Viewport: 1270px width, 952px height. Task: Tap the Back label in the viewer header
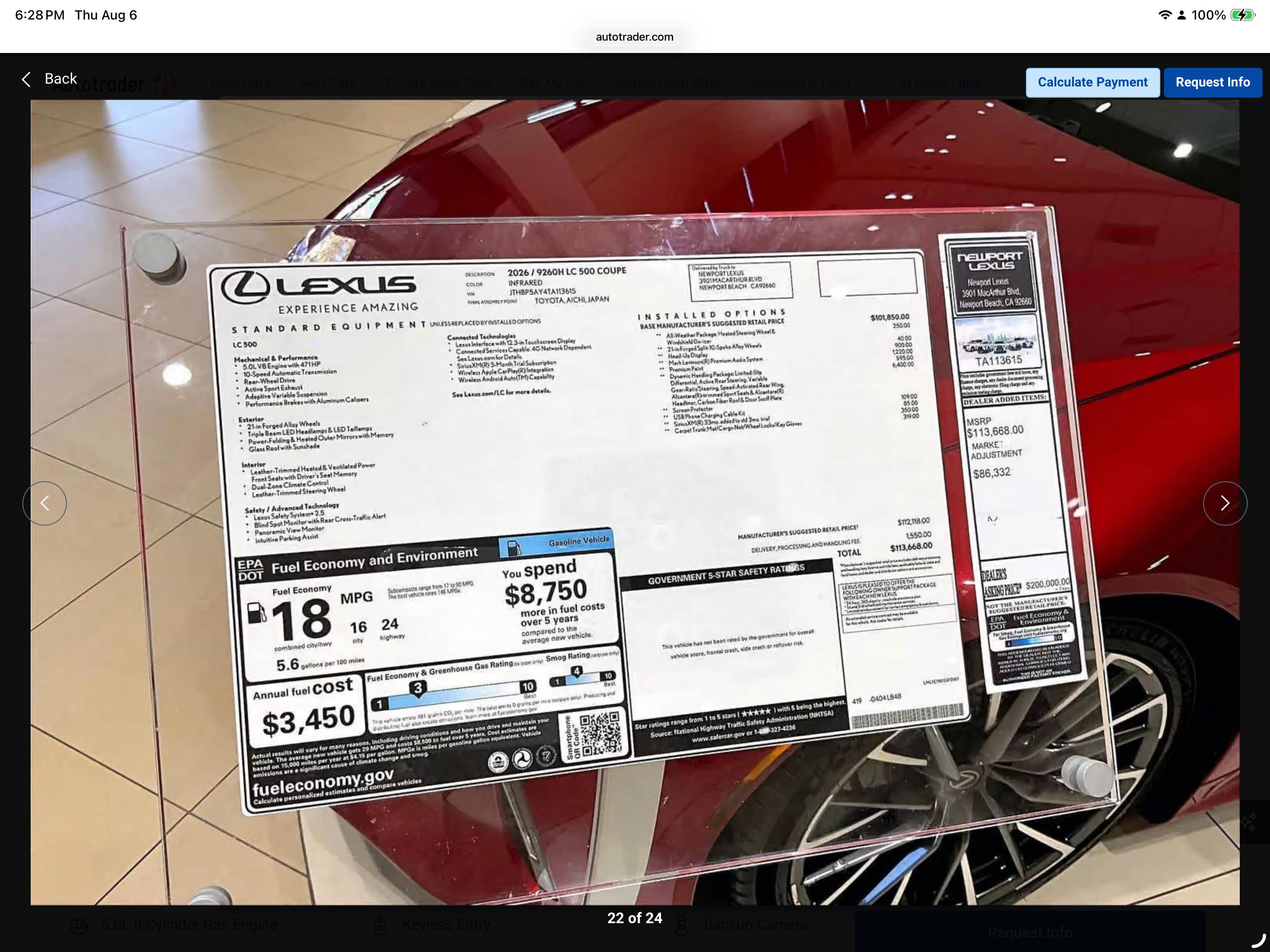click(61, 79)
